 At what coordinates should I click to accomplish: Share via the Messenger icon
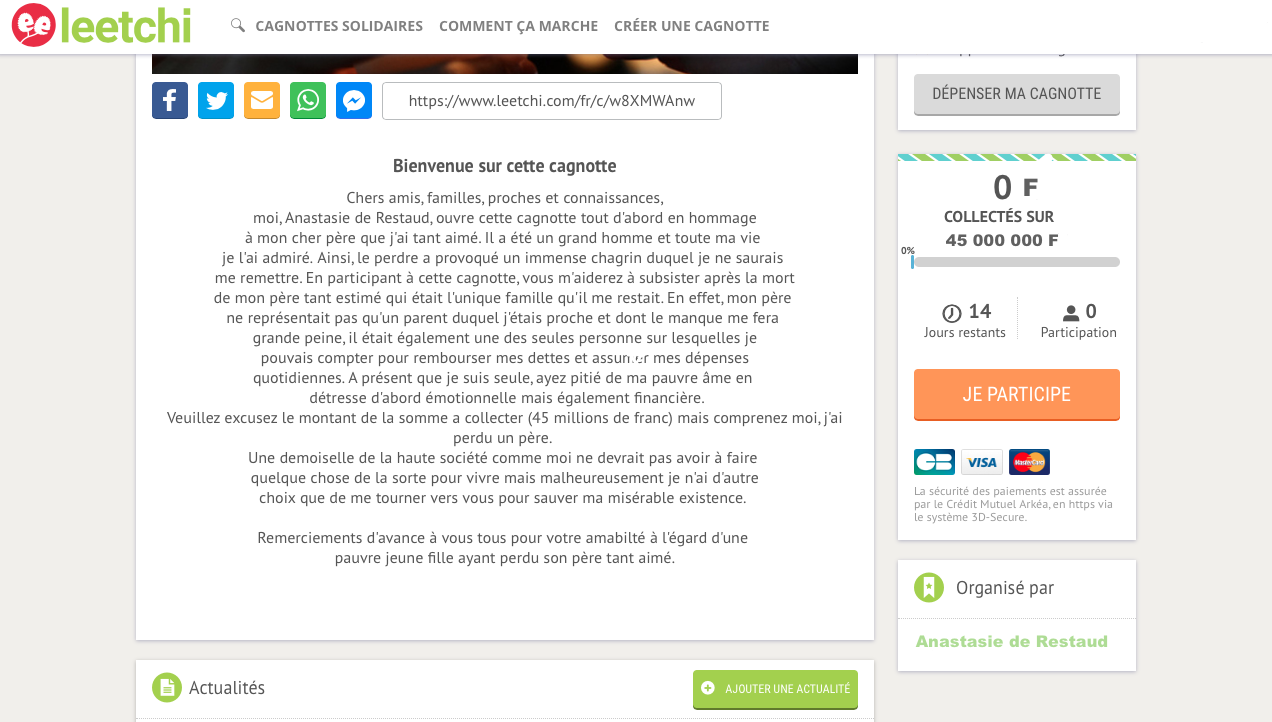(354, 101)
